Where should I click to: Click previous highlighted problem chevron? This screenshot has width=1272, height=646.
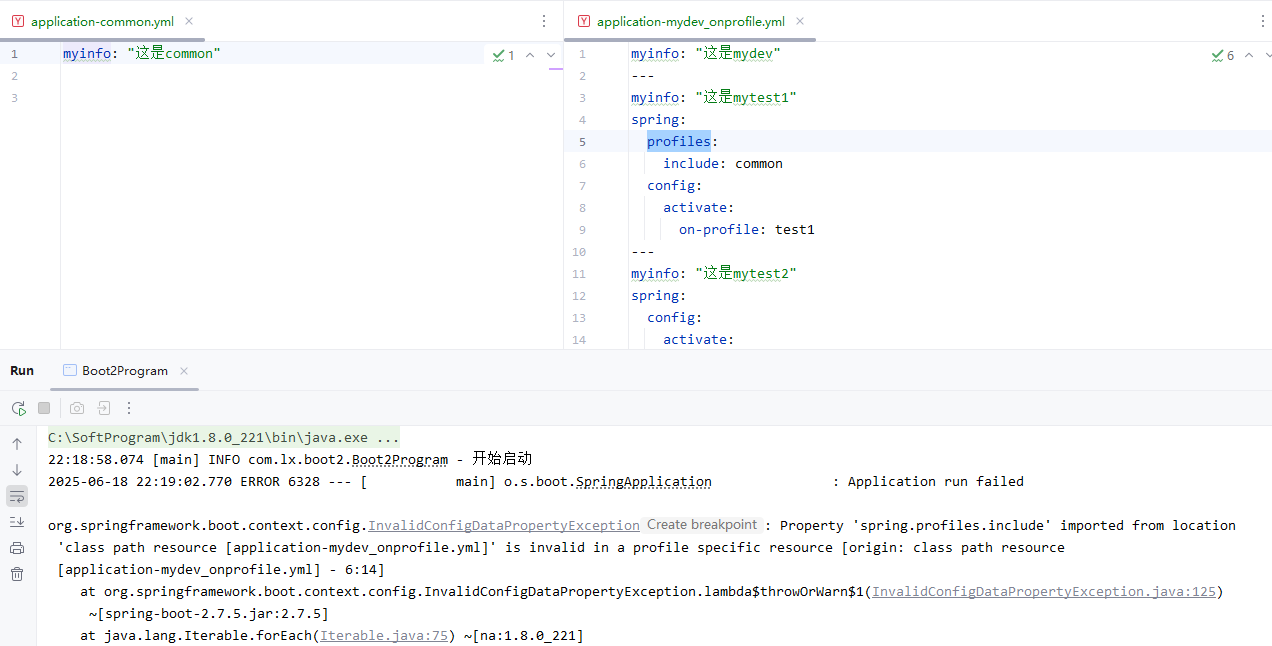click(x=529, y=55)
